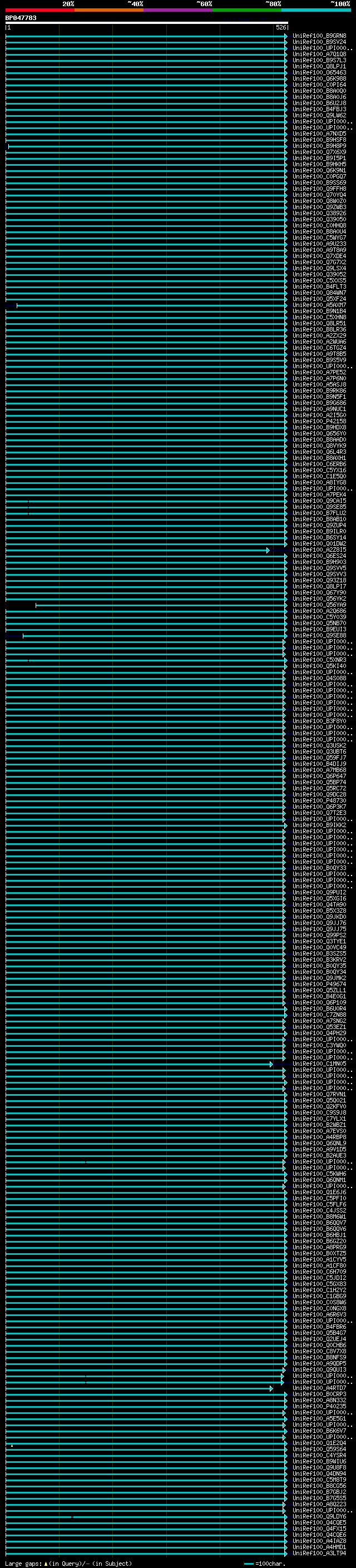Select the UniRef100_B4FBJ3 label

(319, 110)
